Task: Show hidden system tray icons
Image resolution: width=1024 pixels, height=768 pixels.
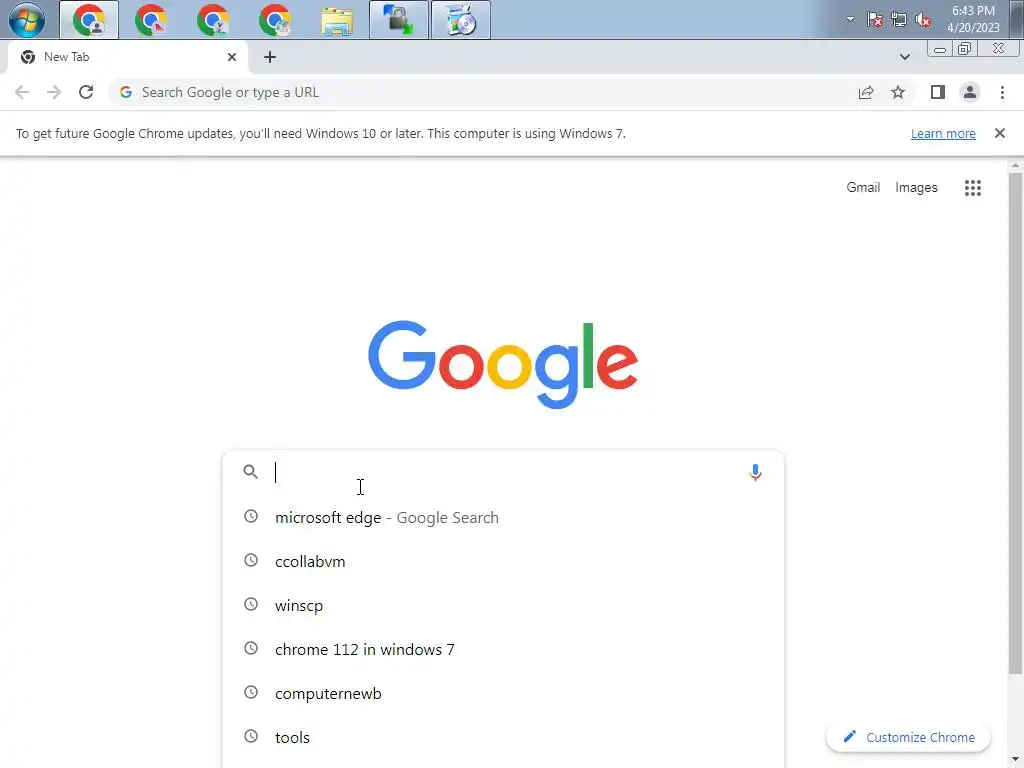Action: click(850, 19)
